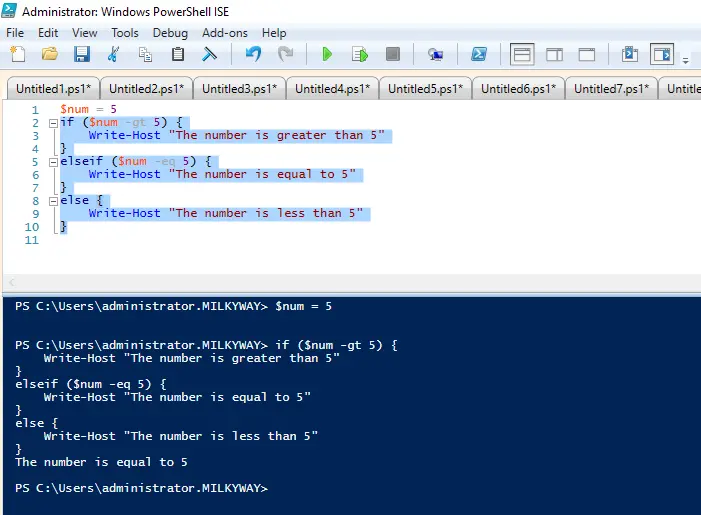Click PowerShell ISE title bar app icon

pyautogui.click(x=9, y=10)
